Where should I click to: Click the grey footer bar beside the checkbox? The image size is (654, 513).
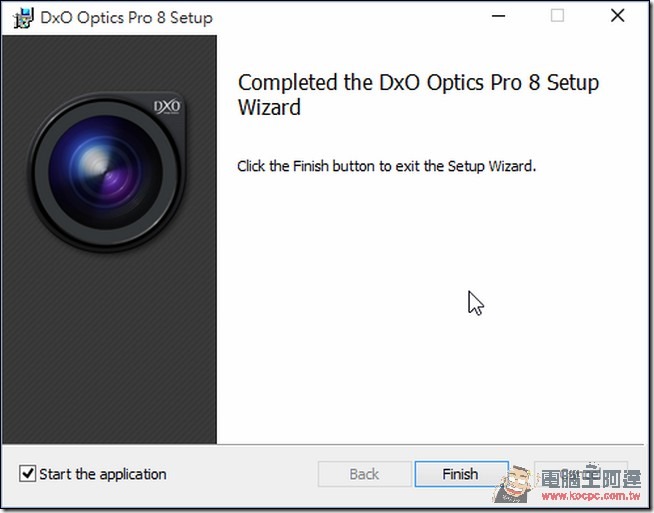tap(242, 475)
